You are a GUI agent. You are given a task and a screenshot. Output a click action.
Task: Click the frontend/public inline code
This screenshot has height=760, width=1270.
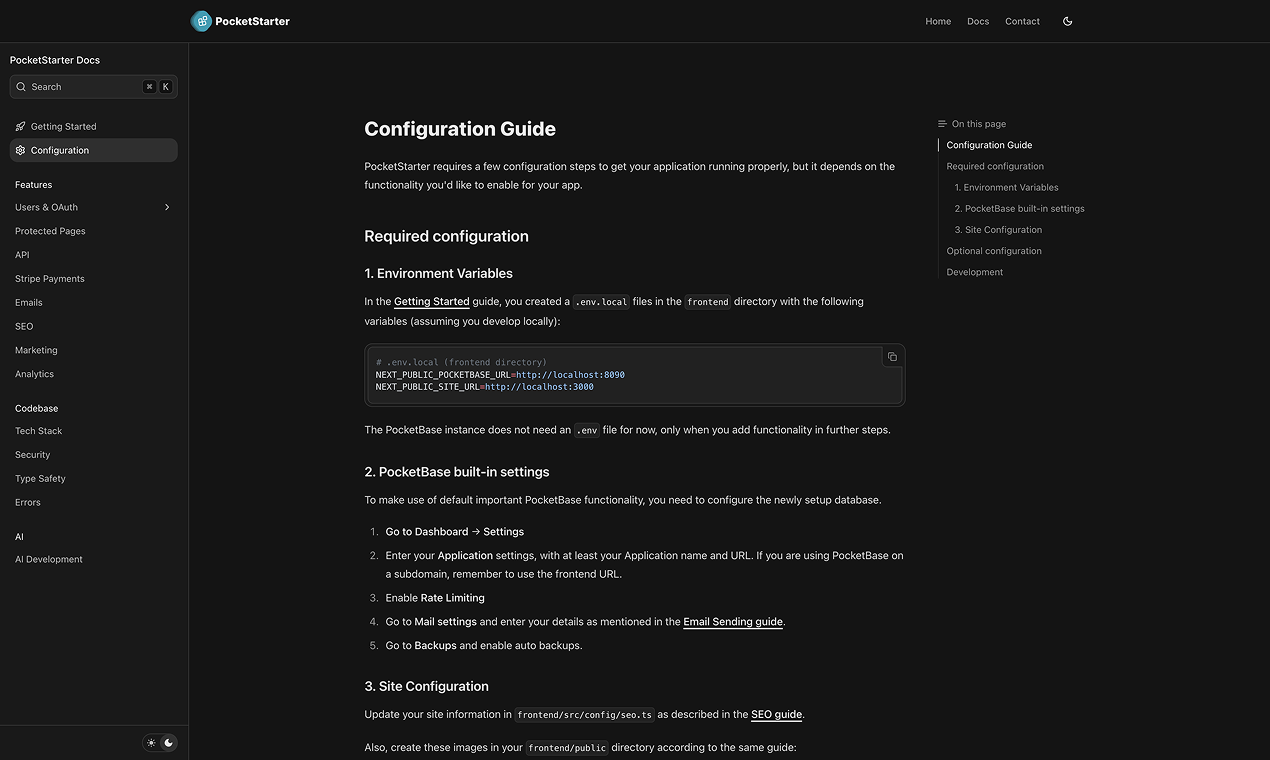coord(567,748)
